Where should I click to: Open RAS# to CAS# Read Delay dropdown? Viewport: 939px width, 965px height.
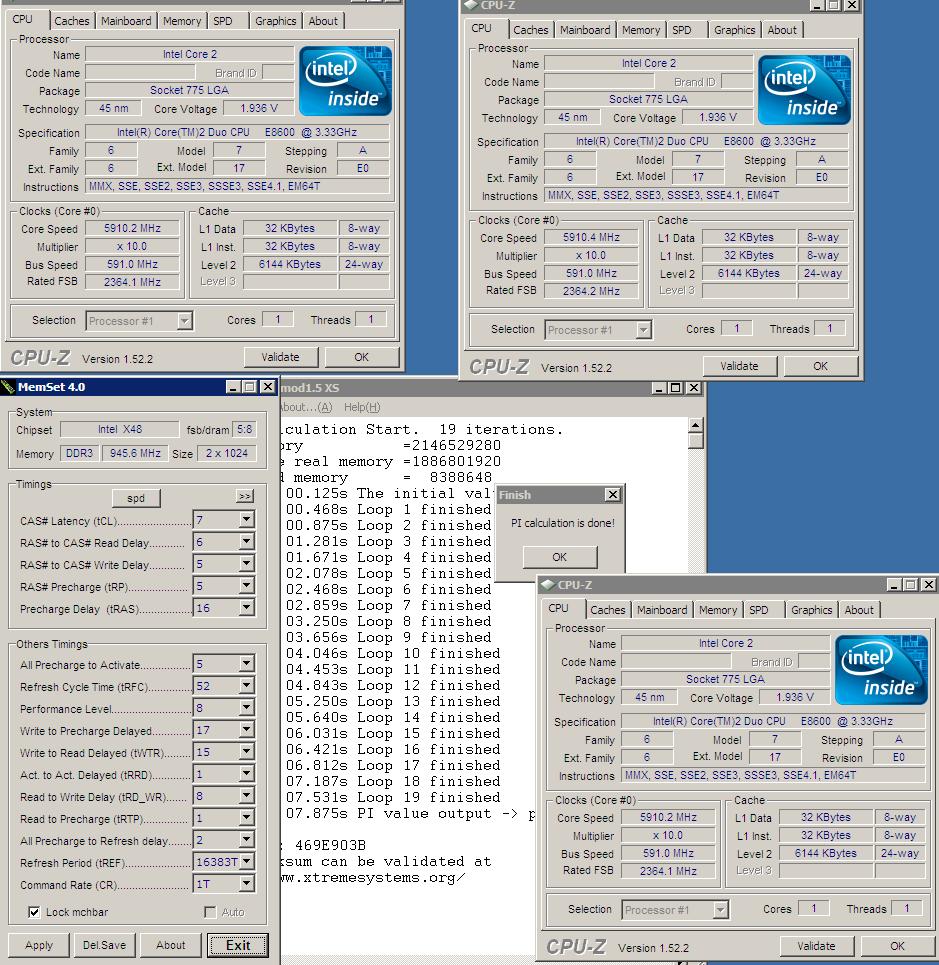246,542
